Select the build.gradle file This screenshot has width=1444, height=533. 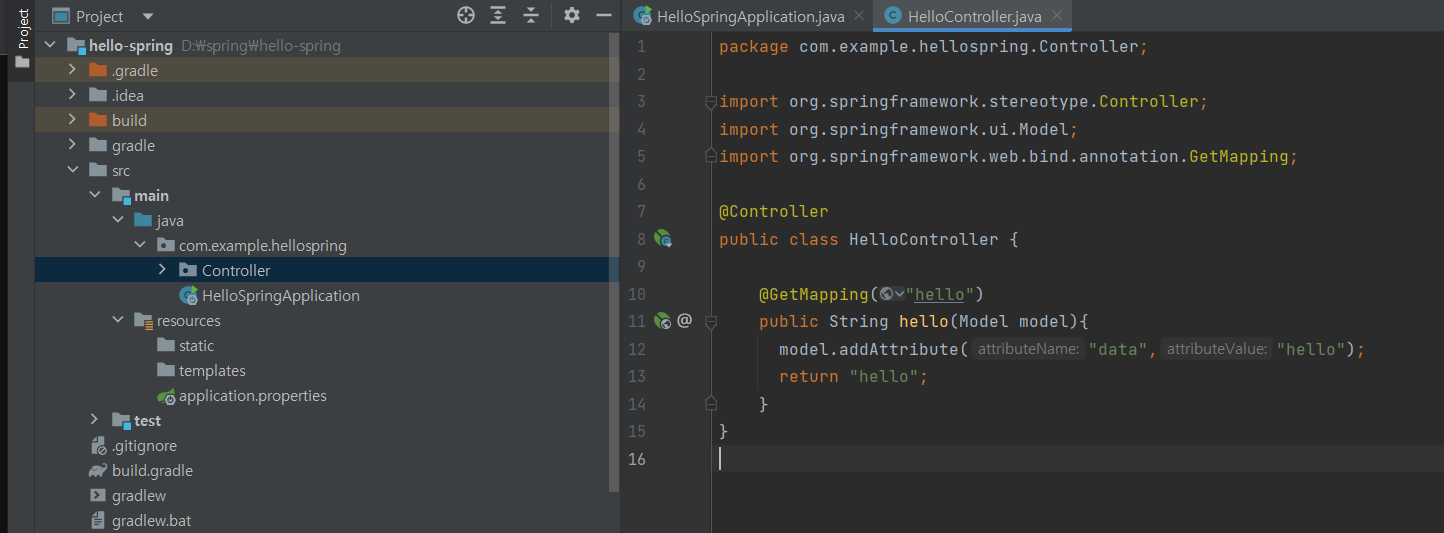tap(153, 471)
